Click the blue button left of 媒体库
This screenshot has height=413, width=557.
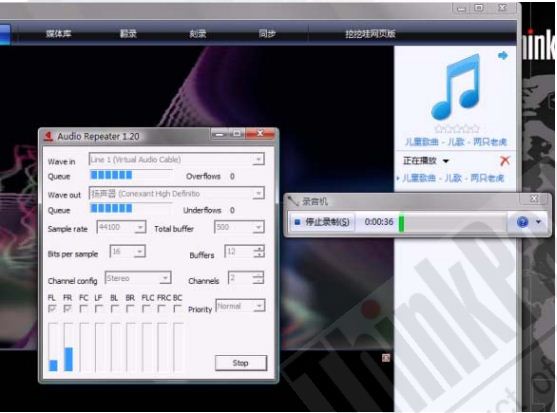tap(4, 34)
